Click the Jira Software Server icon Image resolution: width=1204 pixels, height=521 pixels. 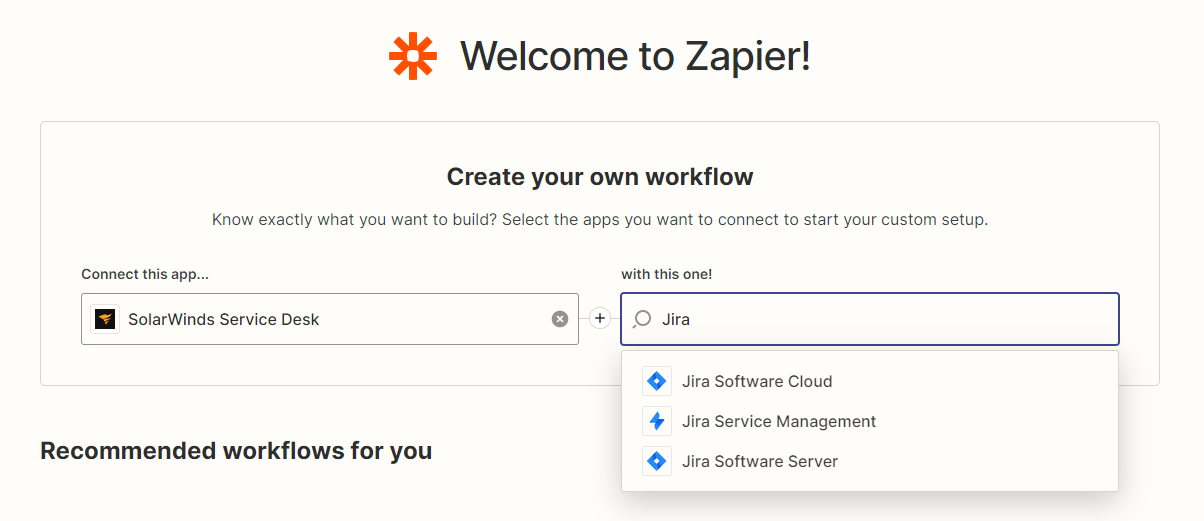(x=657, y=461)
